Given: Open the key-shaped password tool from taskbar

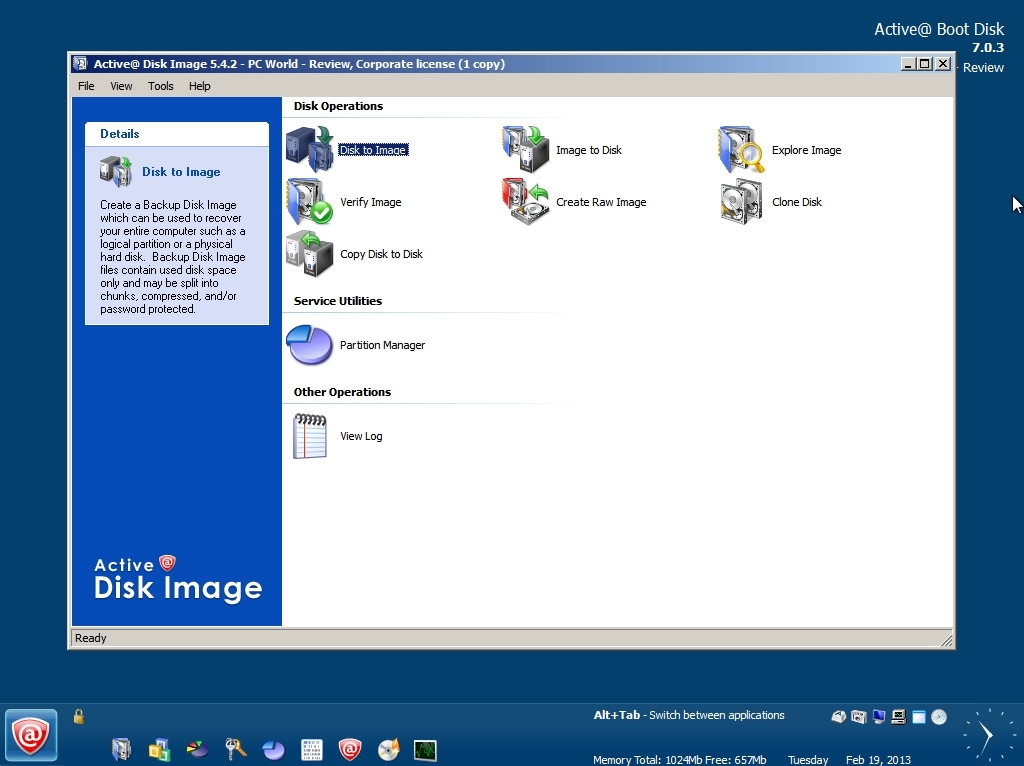Looking at the screenshot, I should pos(234,748).
